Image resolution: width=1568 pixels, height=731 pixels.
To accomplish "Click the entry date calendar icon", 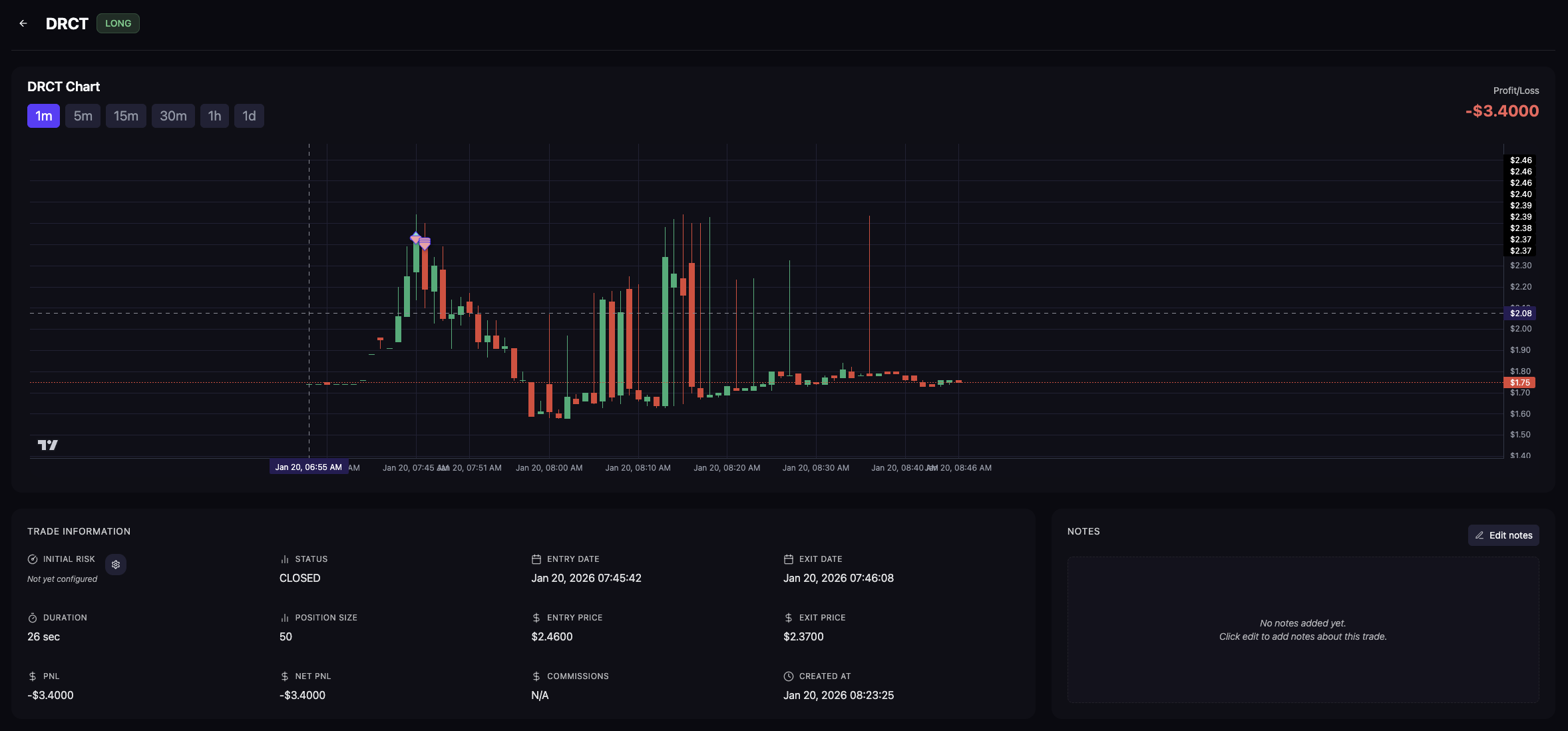I will pos(536,559).
